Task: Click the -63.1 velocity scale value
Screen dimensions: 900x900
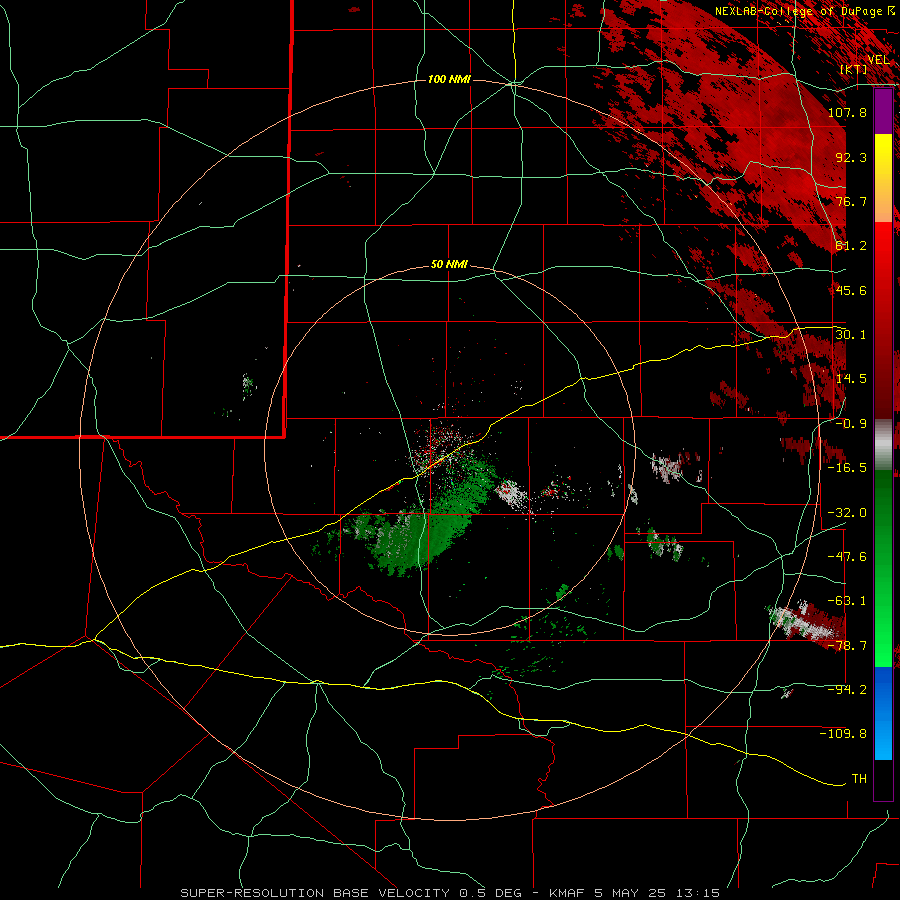Action: [847, 601]
